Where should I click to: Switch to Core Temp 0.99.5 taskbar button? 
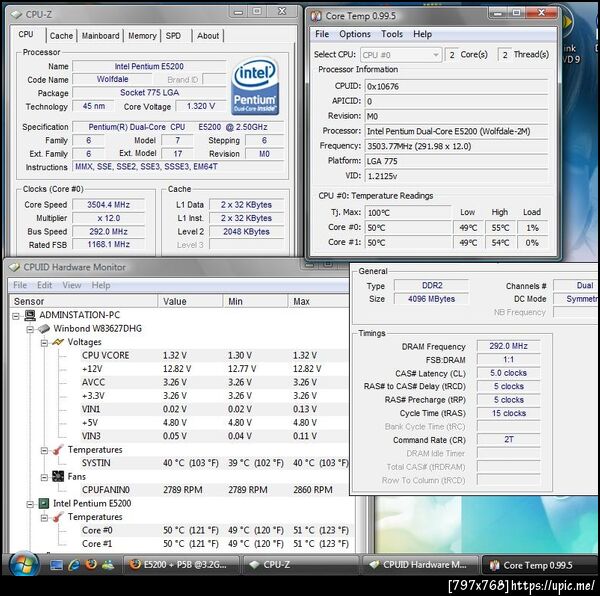point(540,565)
